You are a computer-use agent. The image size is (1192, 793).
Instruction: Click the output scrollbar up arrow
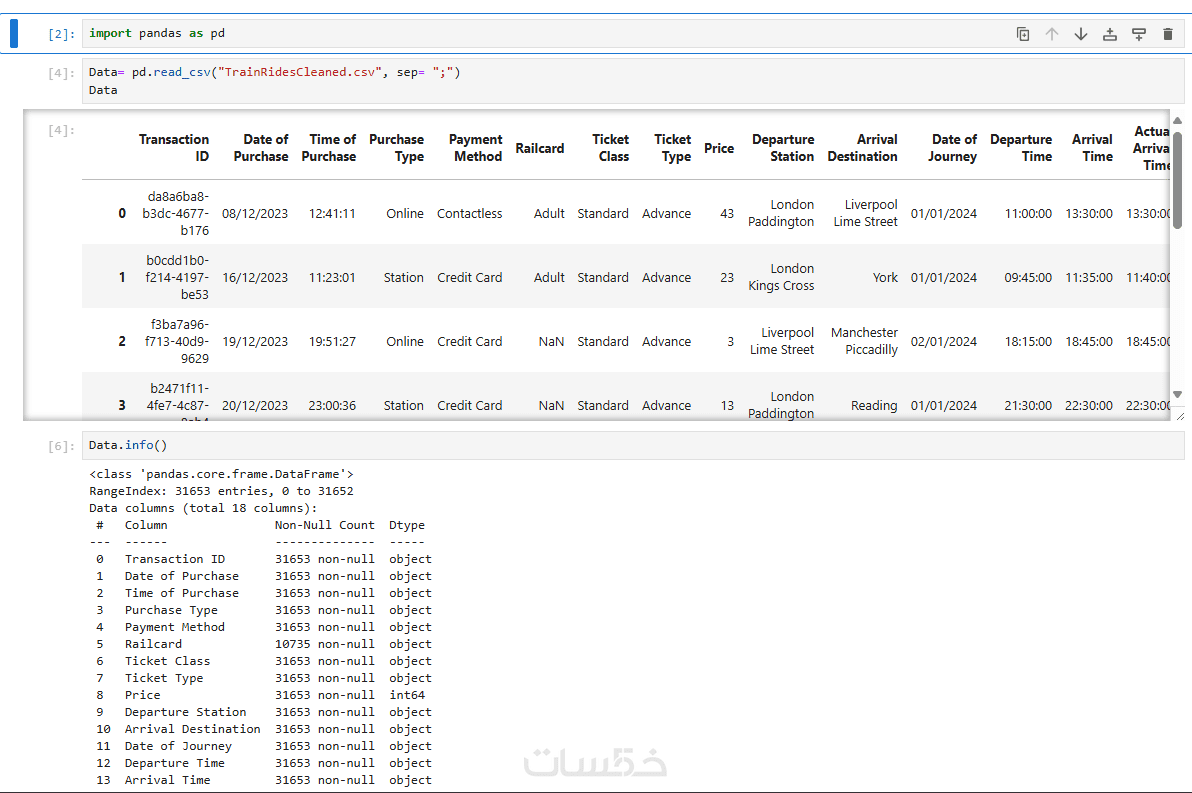(x=1177, y=120)
